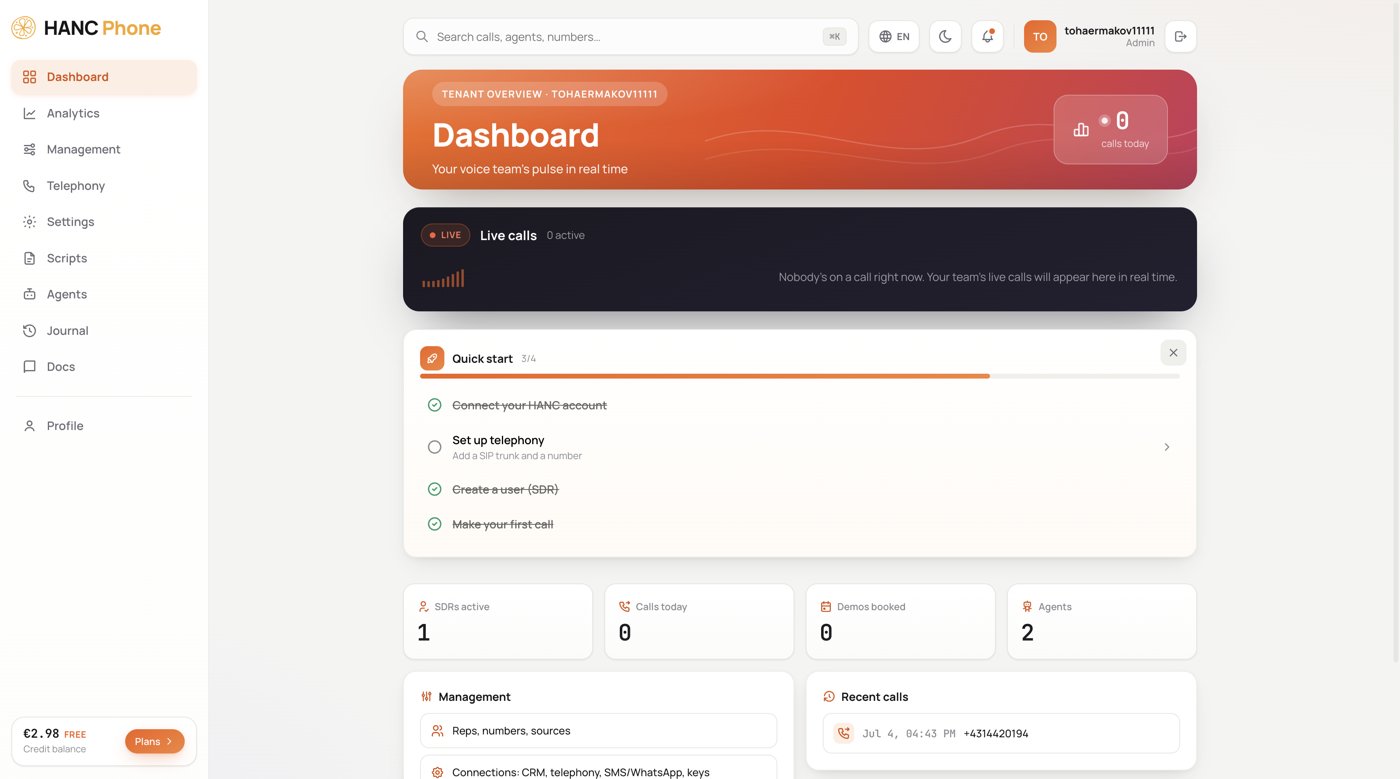Click the tohaermakov11111 username
1400x779 pixels.
tap(1109, 31)
